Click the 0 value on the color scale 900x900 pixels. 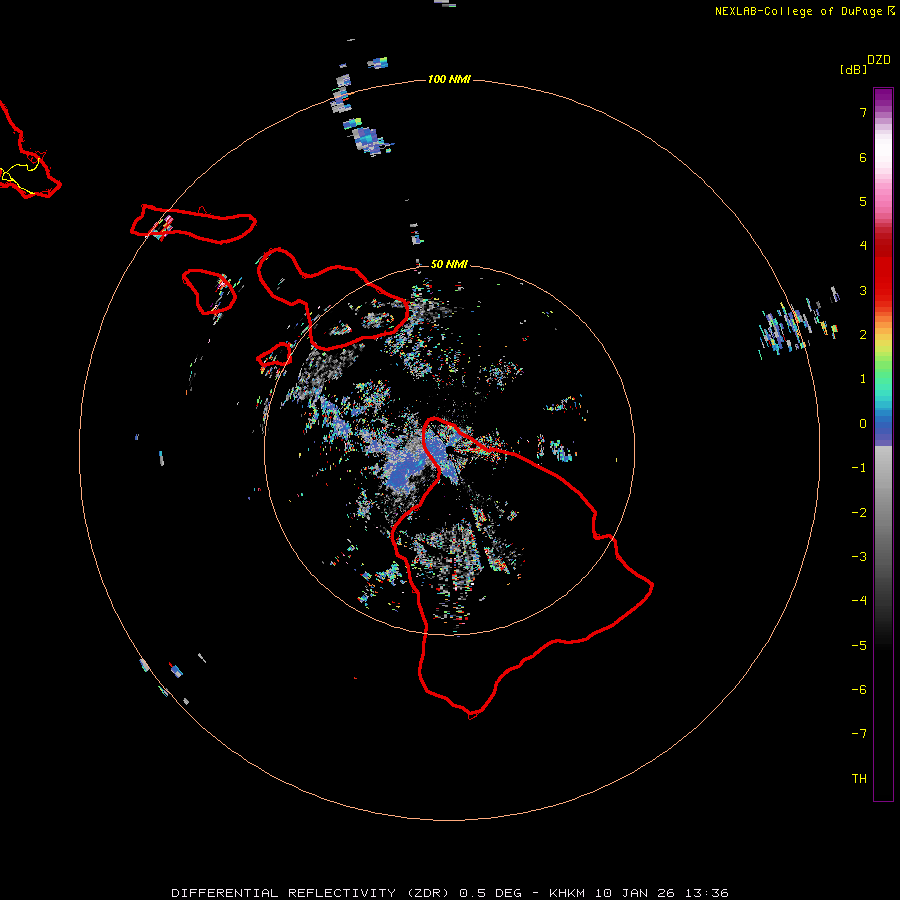pos(863,424)
